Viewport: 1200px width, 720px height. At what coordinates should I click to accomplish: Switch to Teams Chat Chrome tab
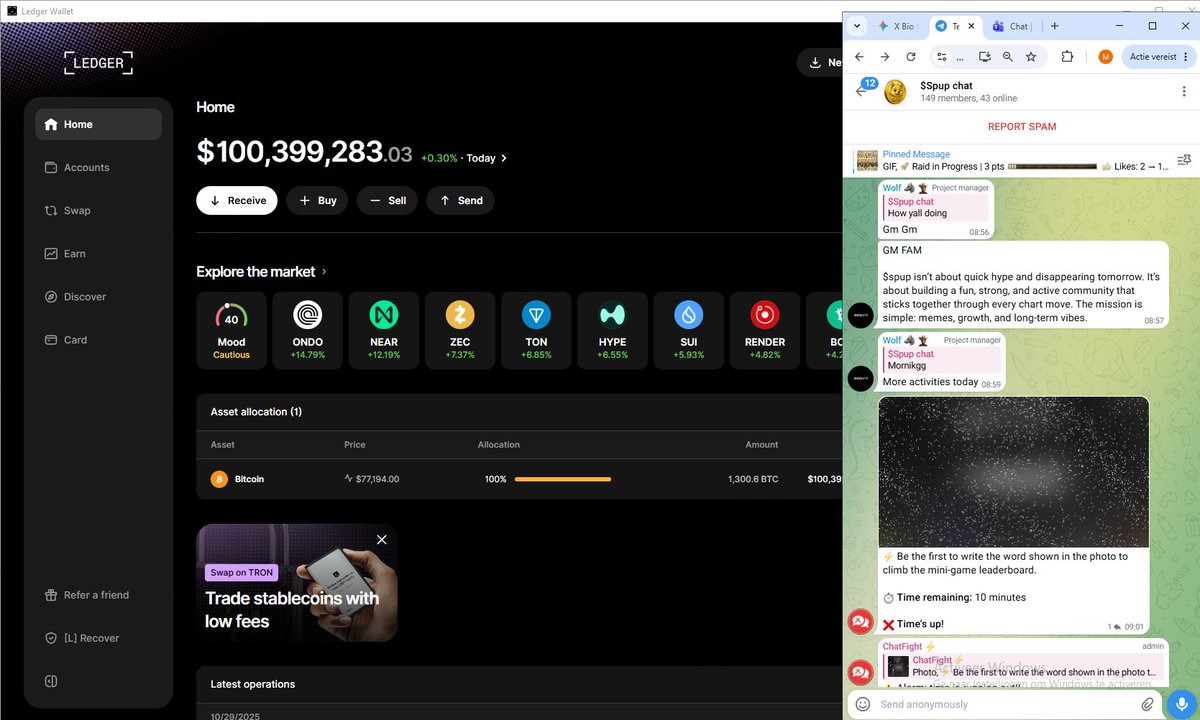coord(1012,26)
